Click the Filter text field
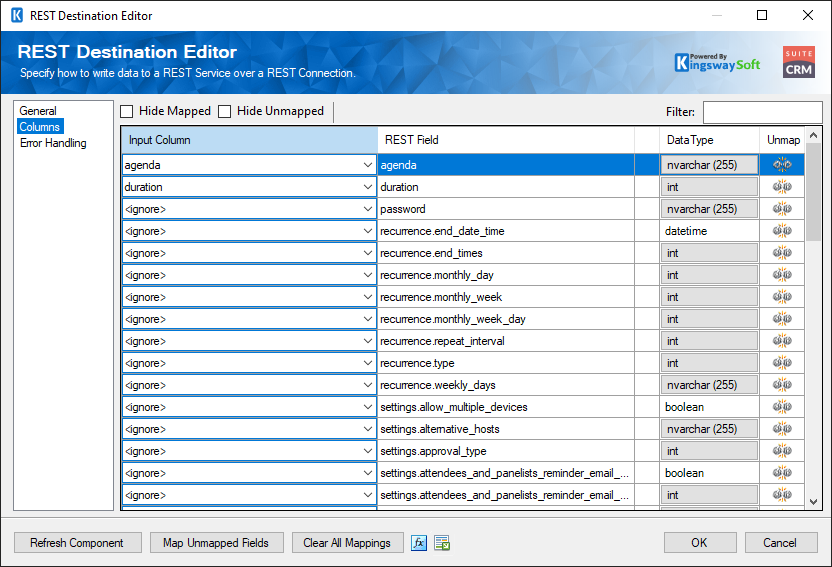Viewport: 832px width, 567px height. [x=762, y=112]
